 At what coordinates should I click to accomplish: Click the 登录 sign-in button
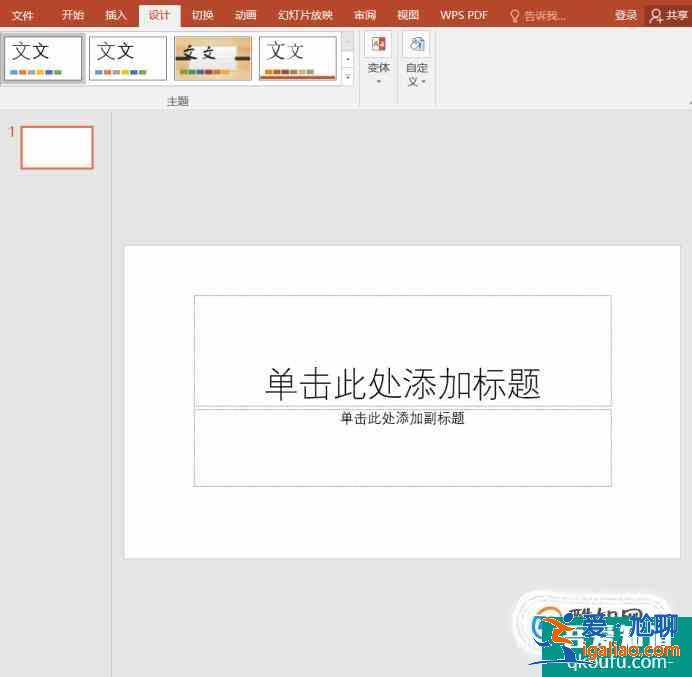[626, 16]
